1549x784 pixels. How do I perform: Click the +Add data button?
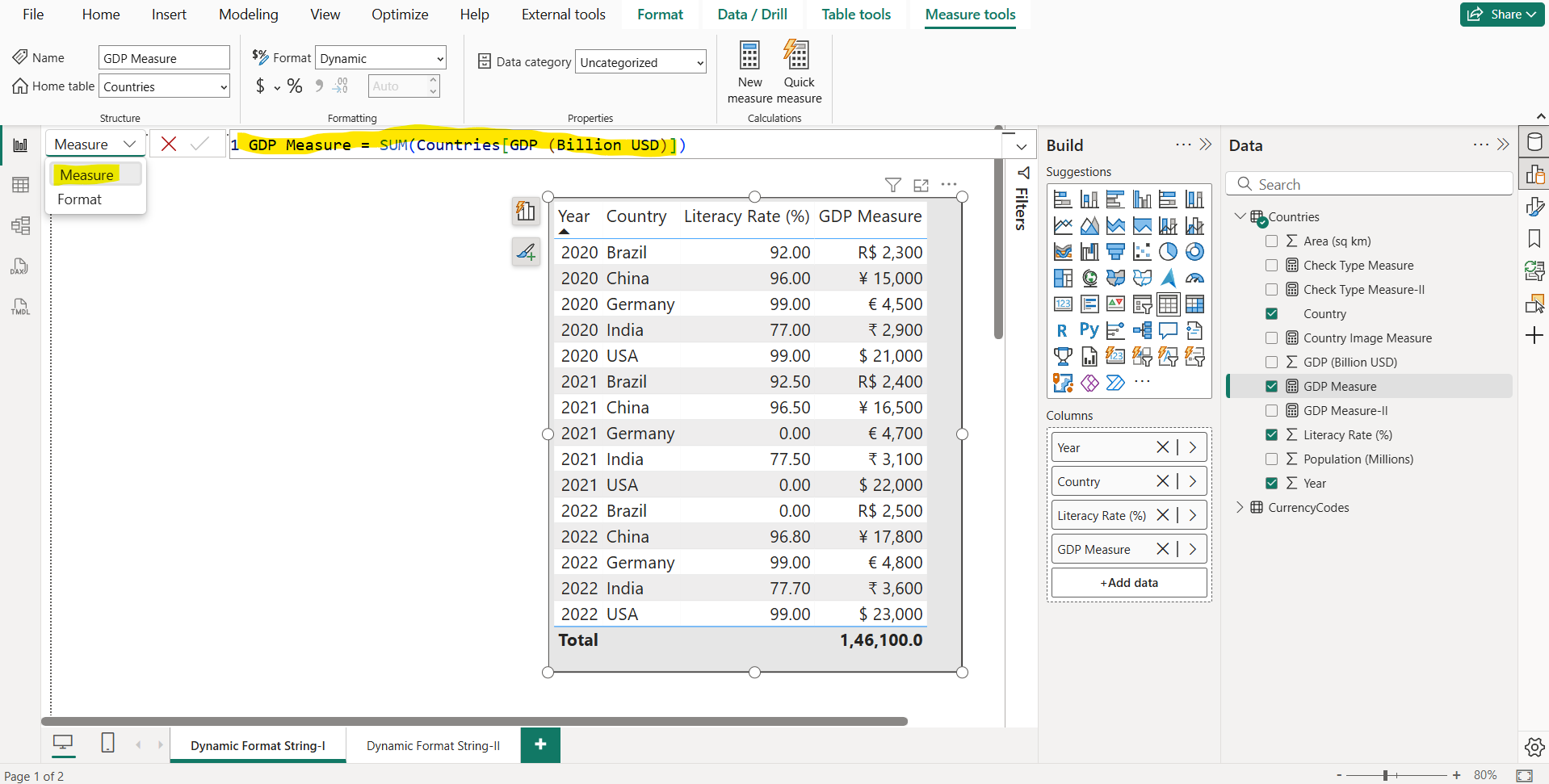pos(1128,583)
